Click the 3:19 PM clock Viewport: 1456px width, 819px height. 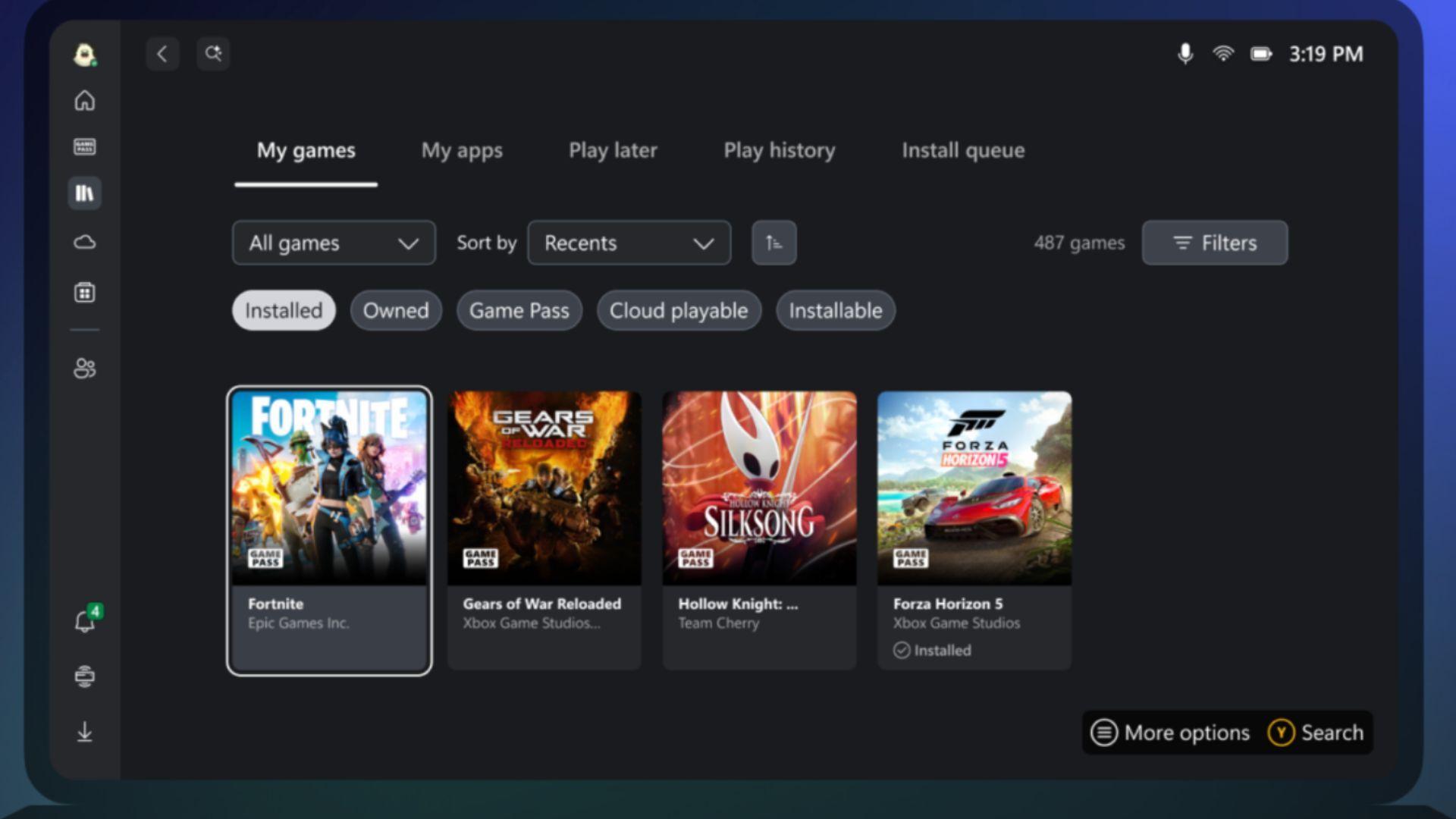[1326, 54]
